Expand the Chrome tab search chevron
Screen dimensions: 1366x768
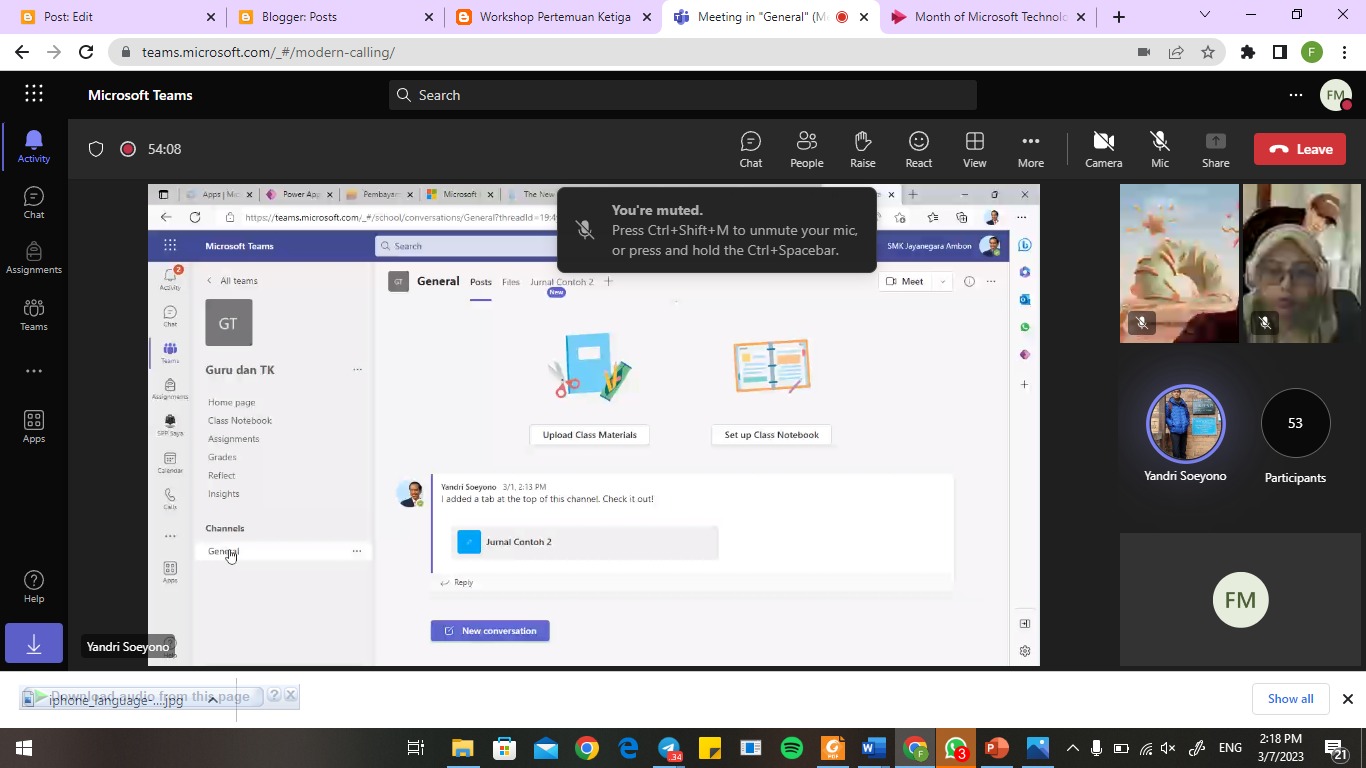point(1205,15)
